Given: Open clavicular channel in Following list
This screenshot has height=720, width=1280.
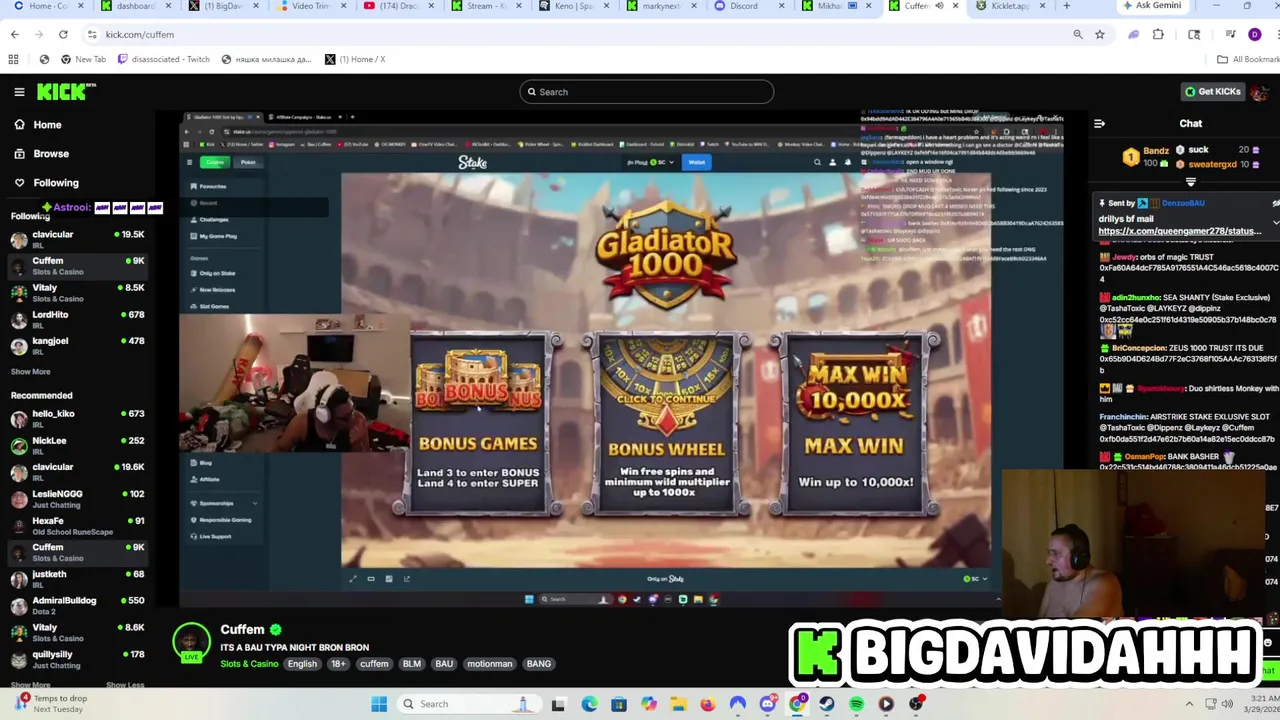Looking at the screenshot, I should point(78,239).
